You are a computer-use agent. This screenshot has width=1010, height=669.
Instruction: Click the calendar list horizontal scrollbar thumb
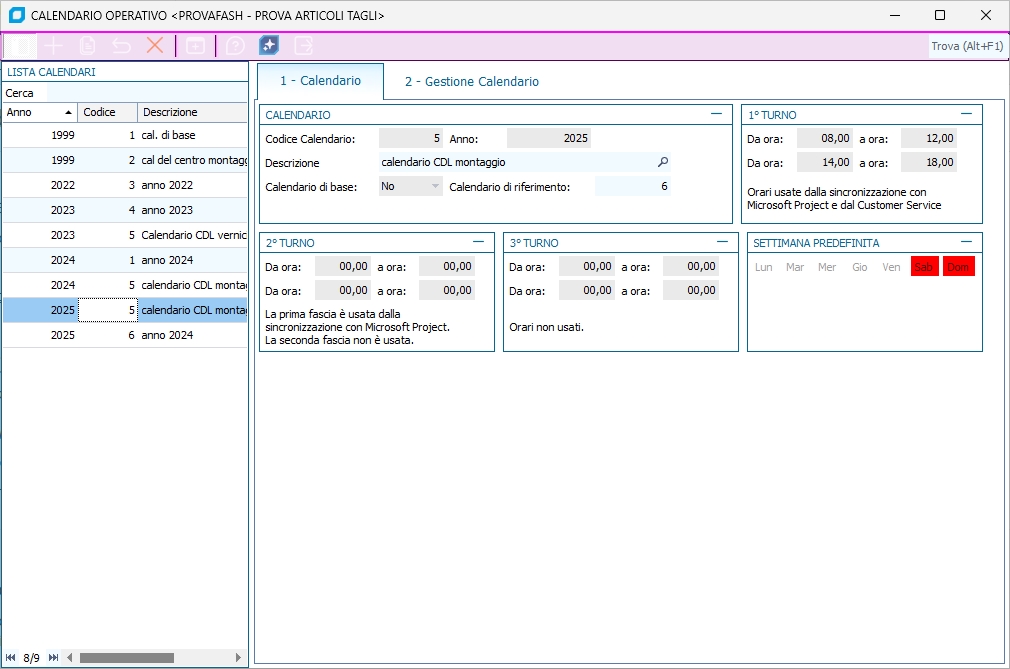(126, 657)
